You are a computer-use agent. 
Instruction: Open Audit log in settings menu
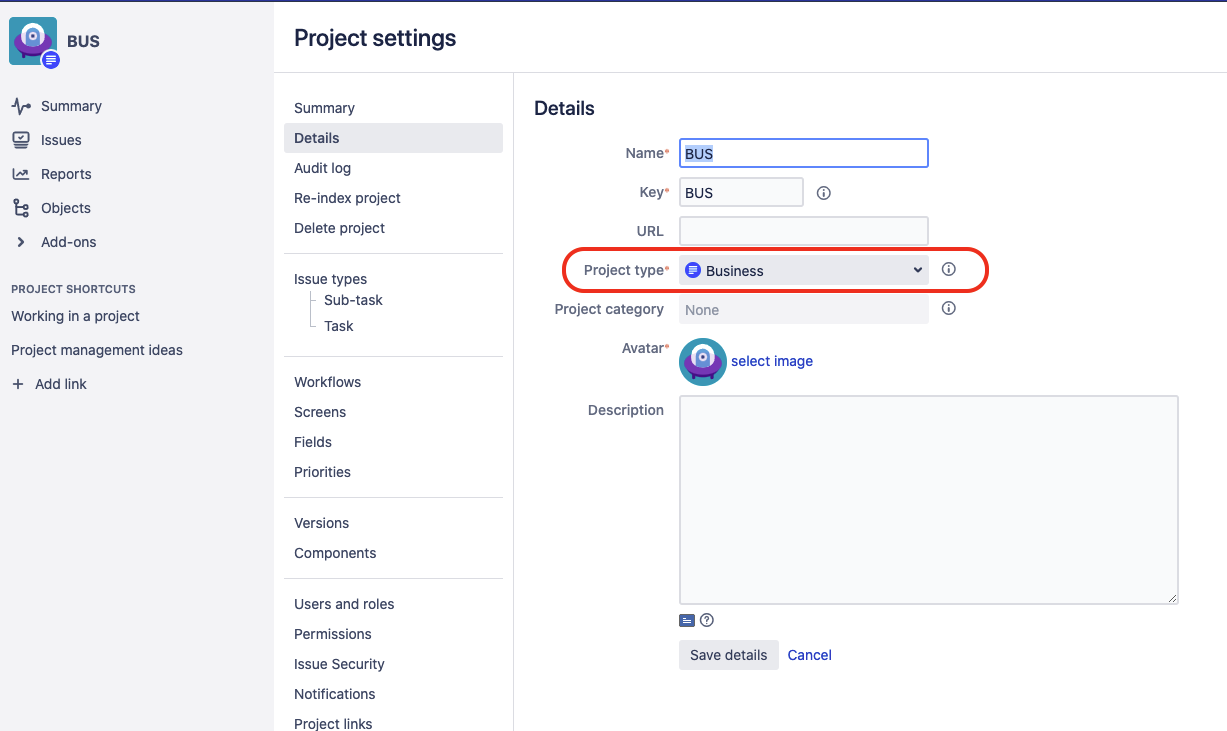[322, 168]
